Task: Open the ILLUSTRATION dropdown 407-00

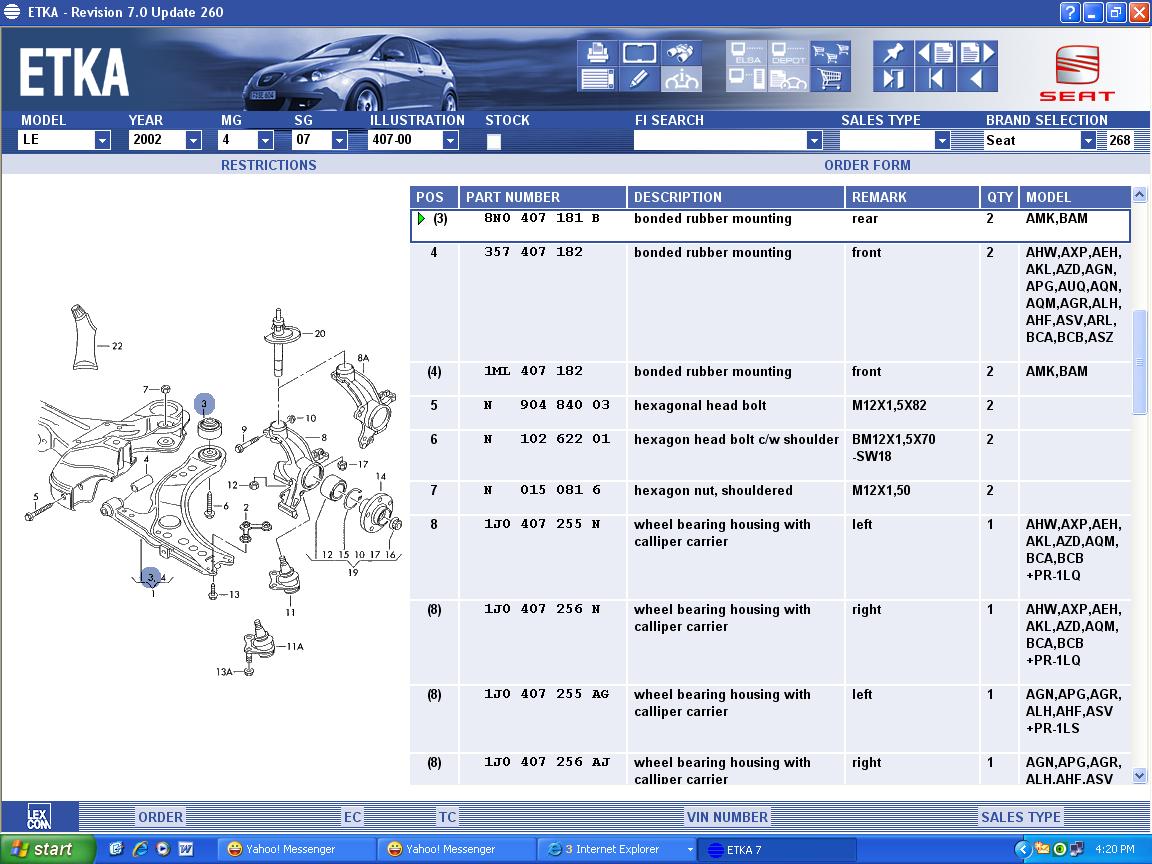Action: 450,140
